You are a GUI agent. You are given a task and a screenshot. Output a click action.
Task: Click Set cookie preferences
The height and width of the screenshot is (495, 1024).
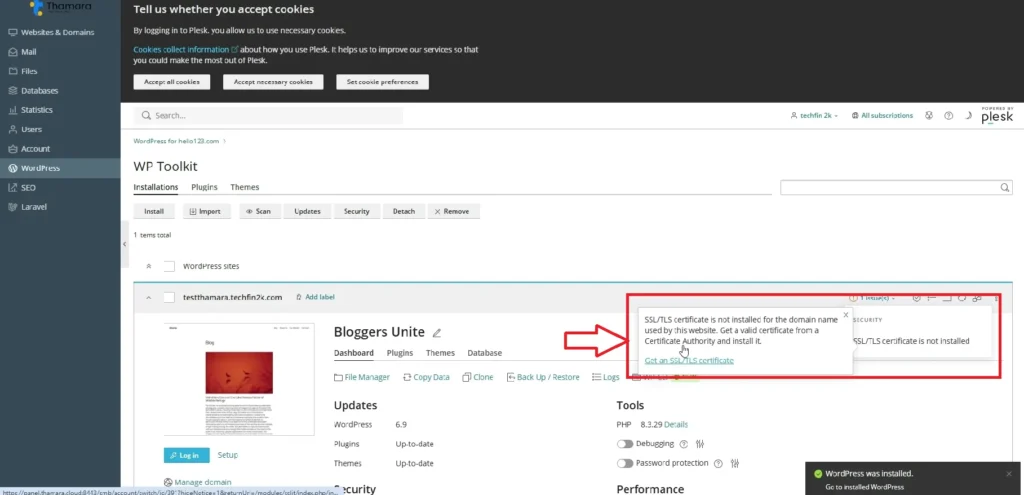[383, 82]
